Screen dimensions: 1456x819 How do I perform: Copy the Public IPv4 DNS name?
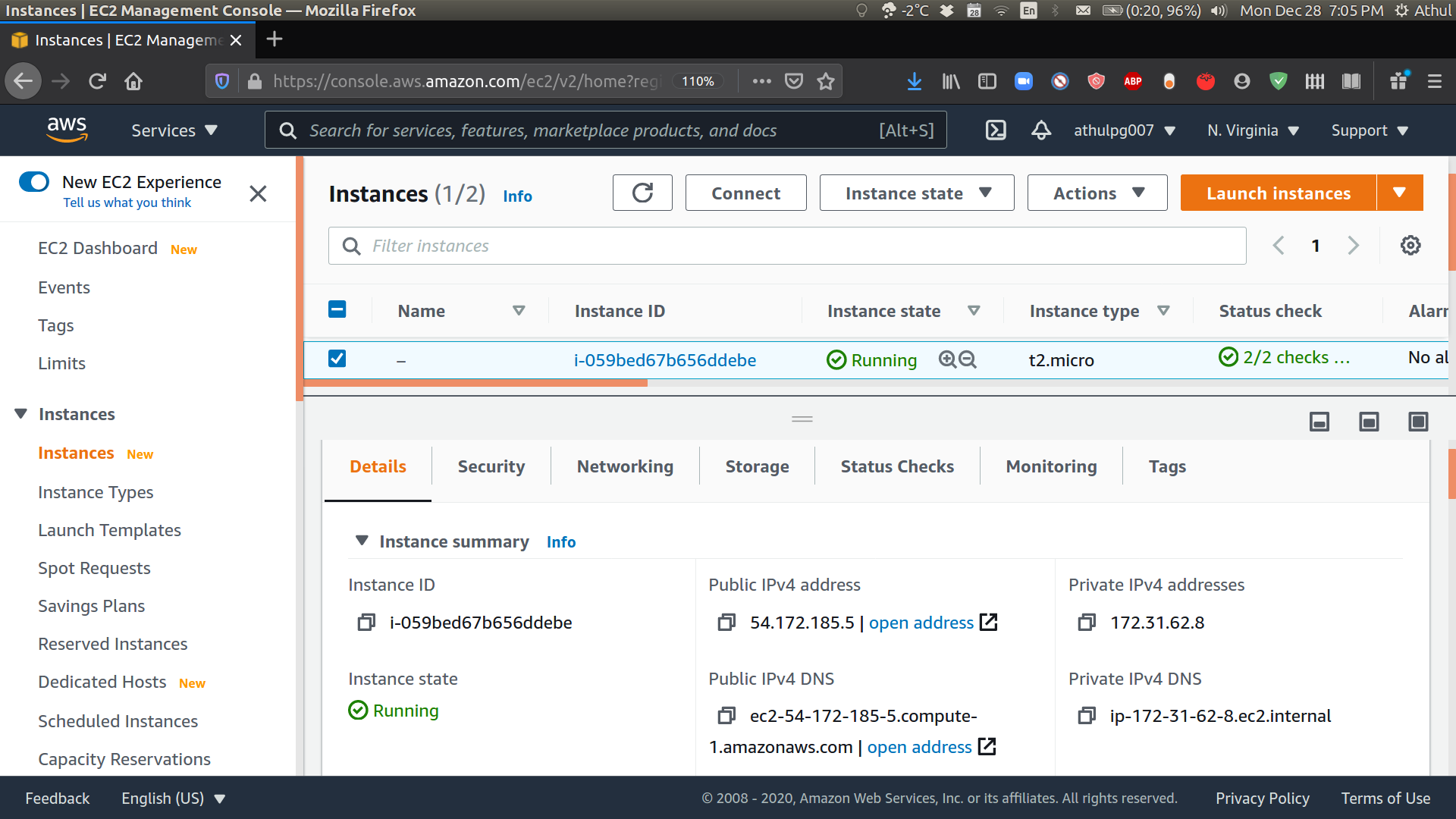(x=726, y=716)
